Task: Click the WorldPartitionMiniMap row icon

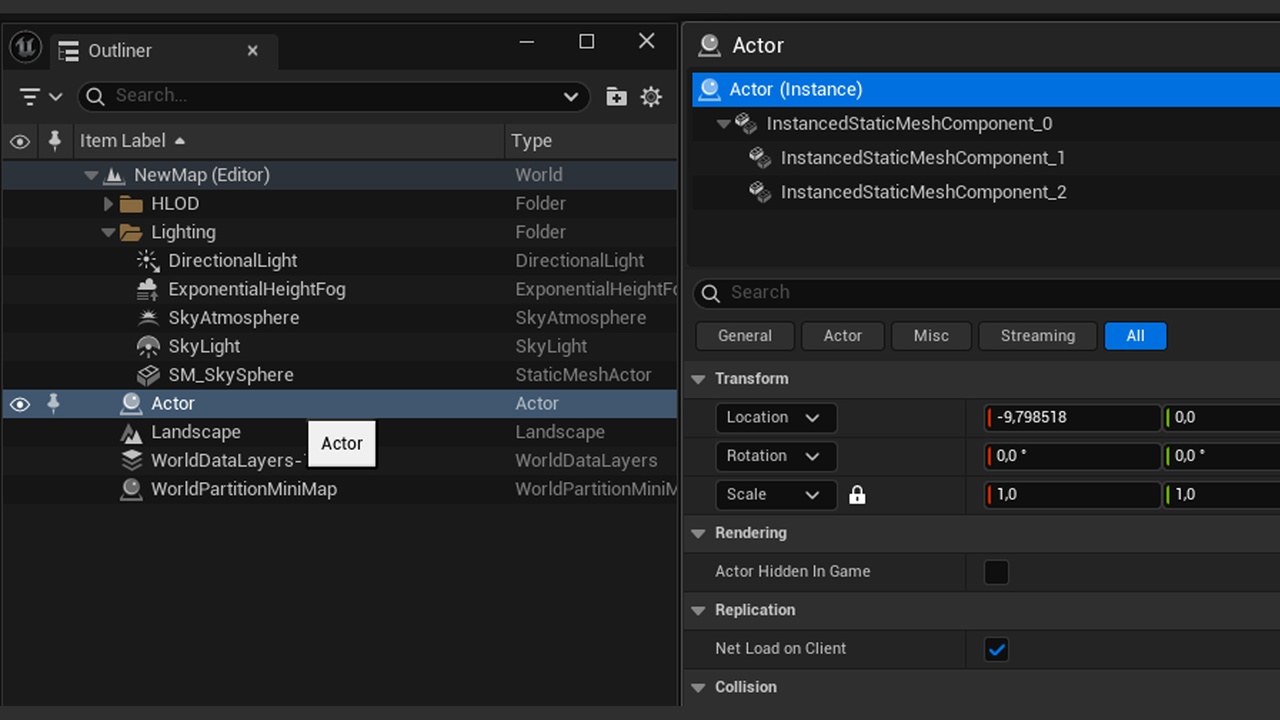Action: (131, 490)
